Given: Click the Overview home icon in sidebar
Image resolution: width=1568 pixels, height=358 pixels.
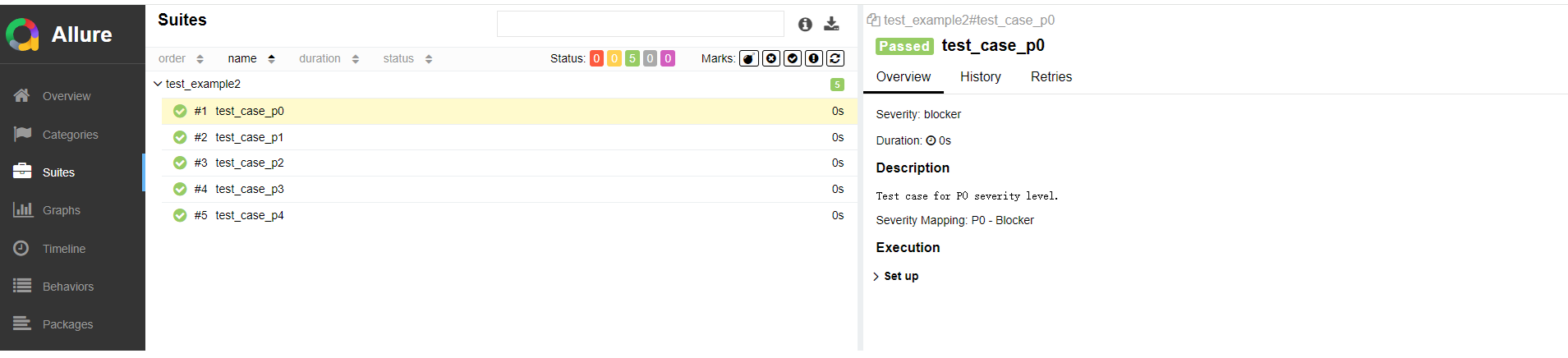Looking at the screenshot, I should tap(22, 96).
